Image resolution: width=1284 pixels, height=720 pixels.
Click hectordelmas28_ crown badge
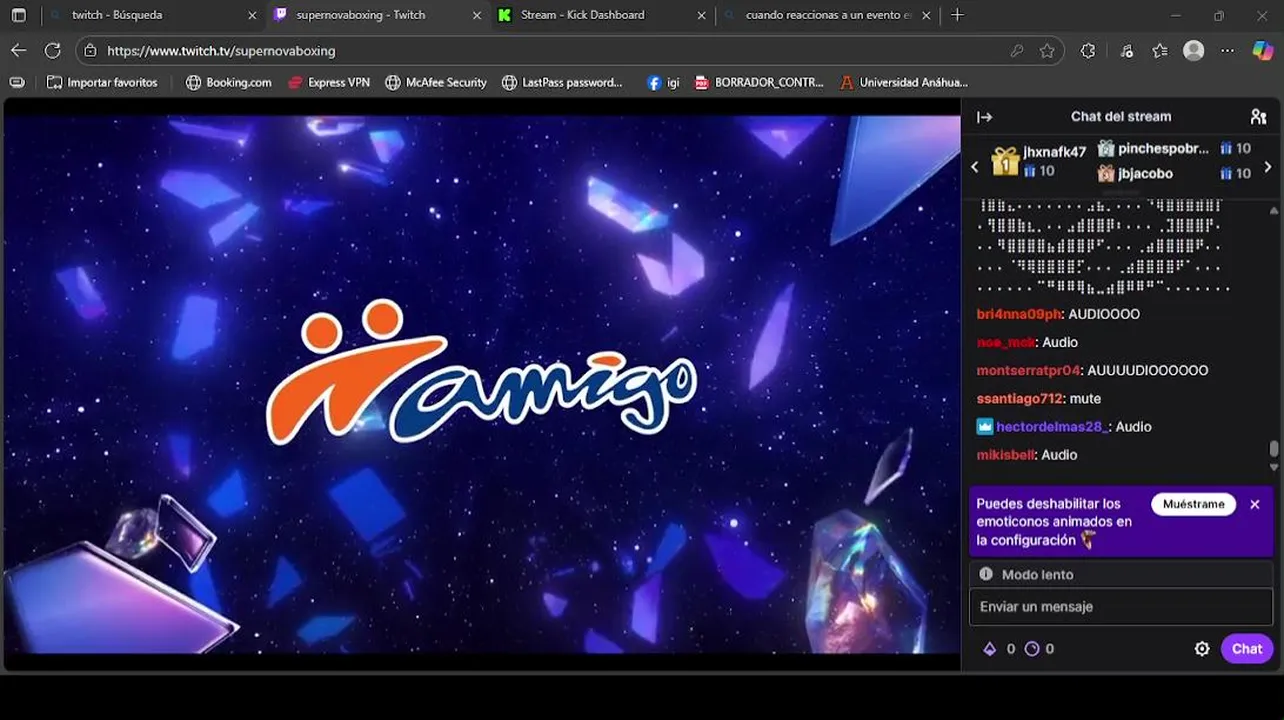click(x=984, y=426)
